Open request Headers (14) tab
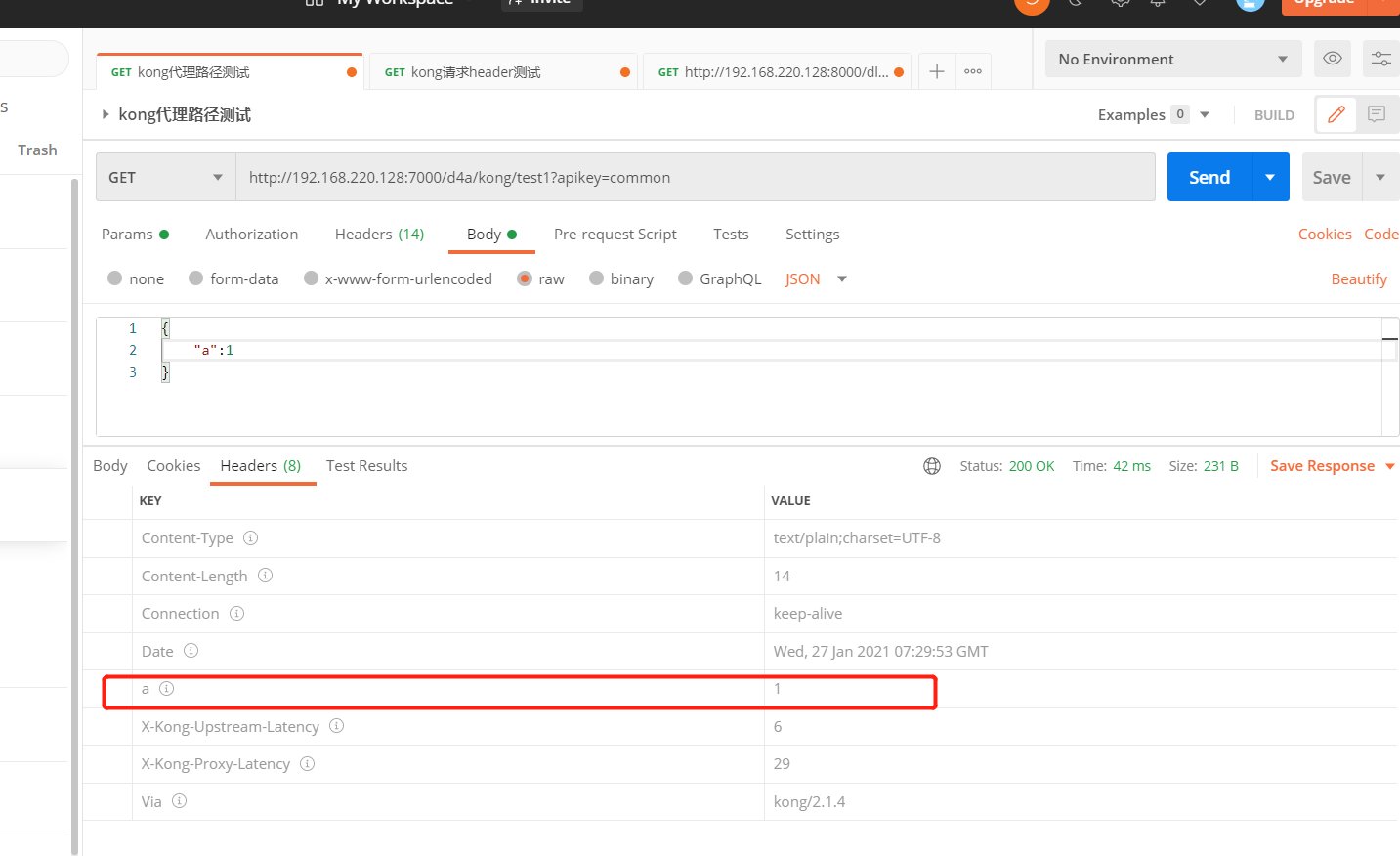The height and width of the screenshot is (856, 1400). pos(379,234)
